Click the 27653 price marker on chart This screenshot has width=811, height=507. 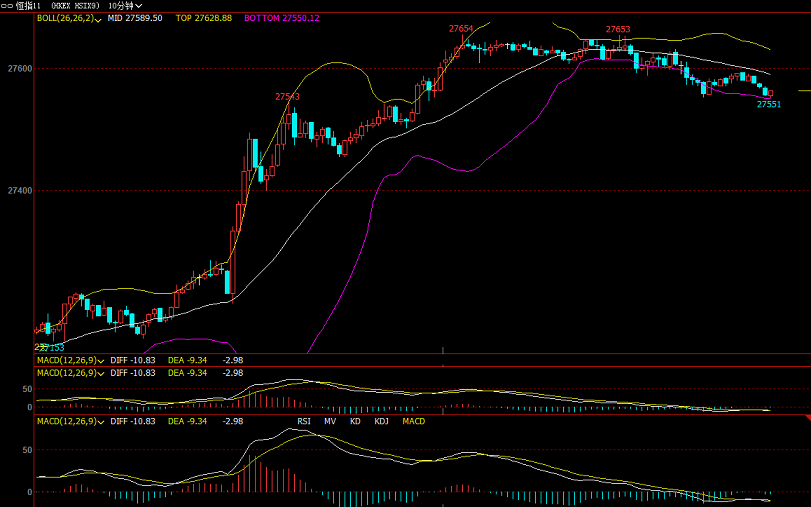[617, 30]
